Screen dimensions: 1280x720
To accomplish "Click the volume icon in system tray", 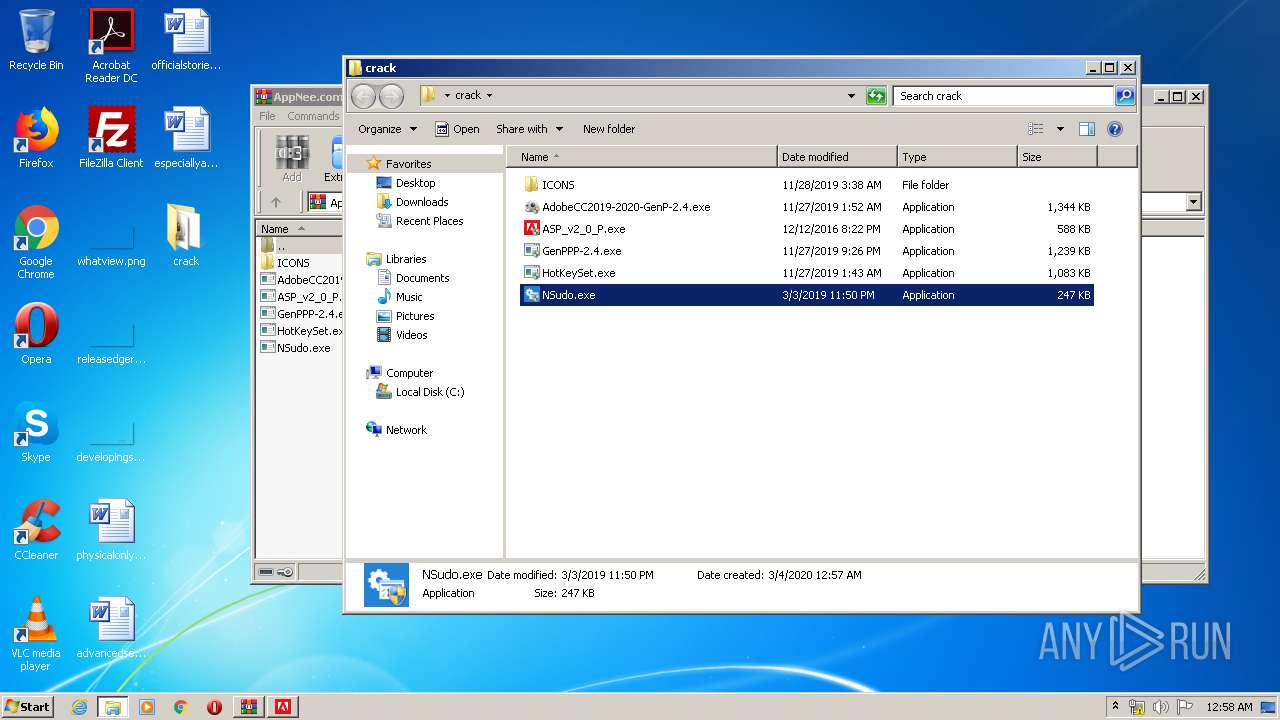I will 1161,707.
